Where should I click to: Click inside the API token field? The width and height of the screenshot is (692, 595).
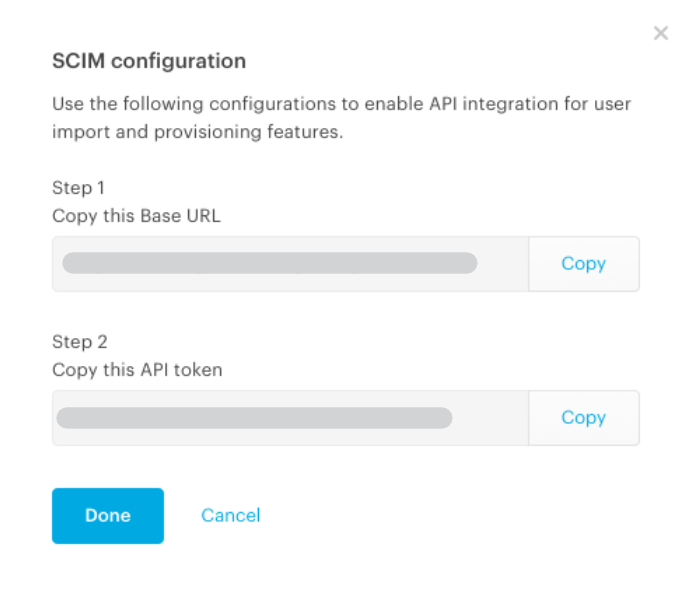(290, 418)
